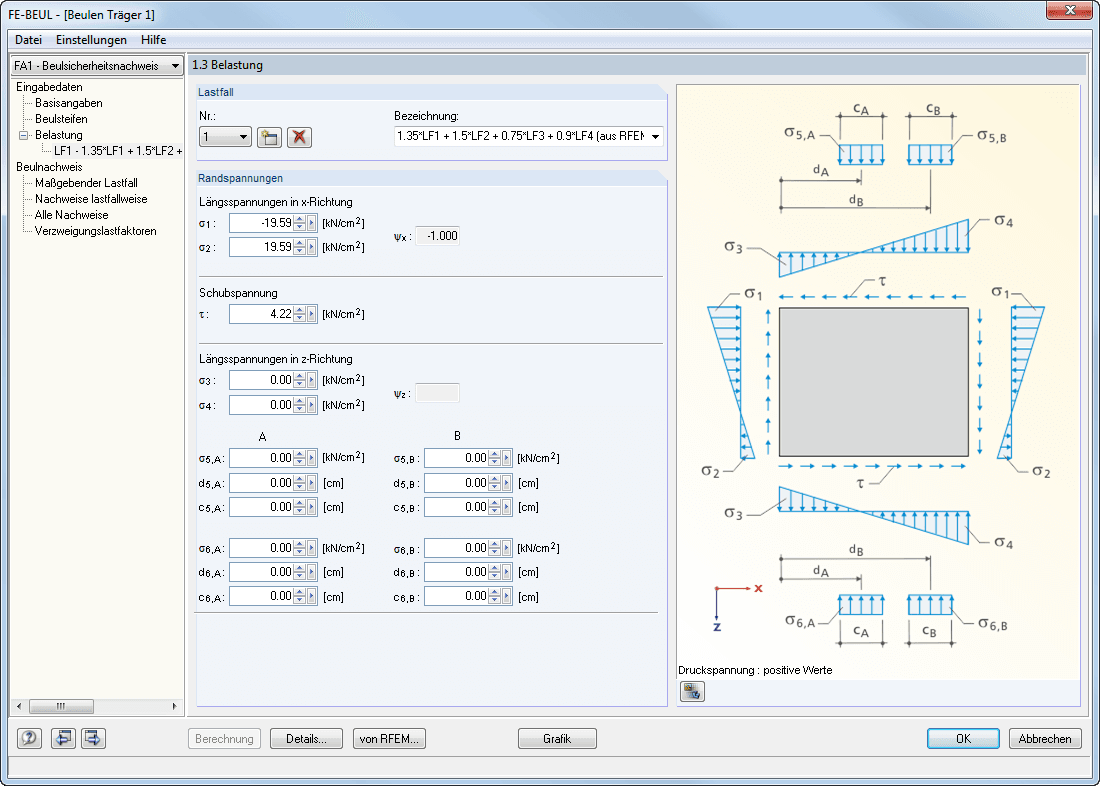Delete load case red X icon

pos(299,137)
